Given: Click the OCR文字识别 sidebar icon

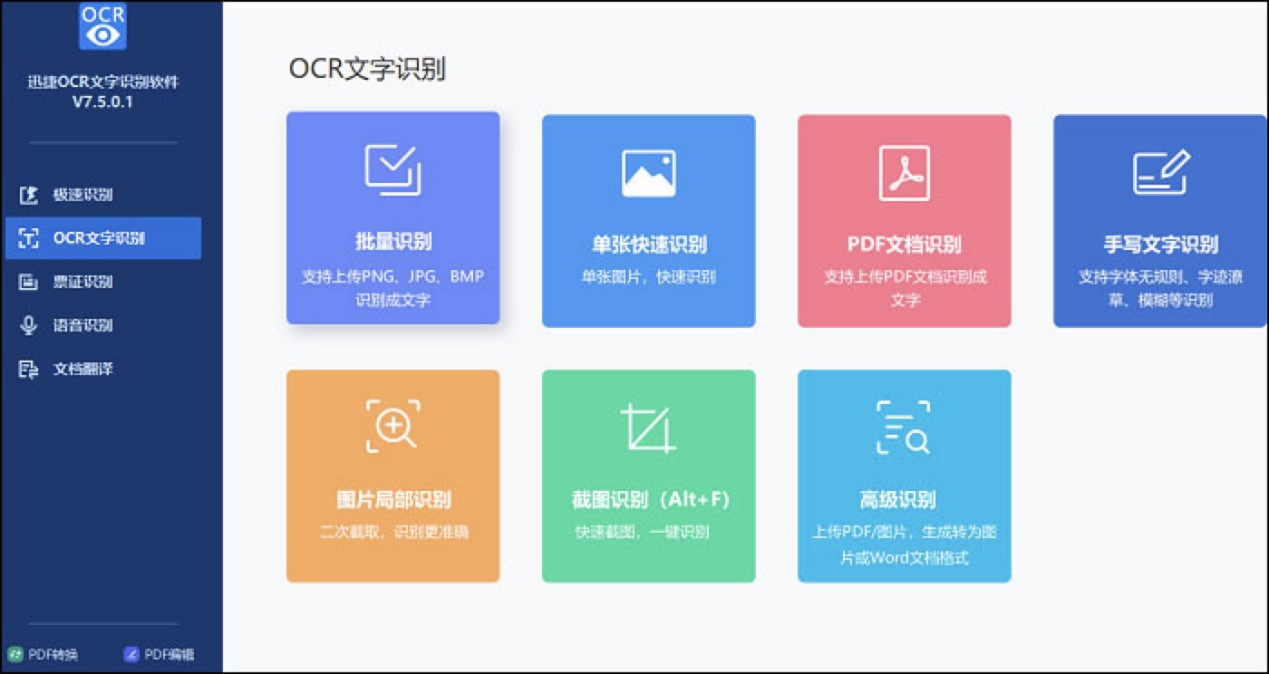Looking at the screenshot, I should tap(29, 238).
